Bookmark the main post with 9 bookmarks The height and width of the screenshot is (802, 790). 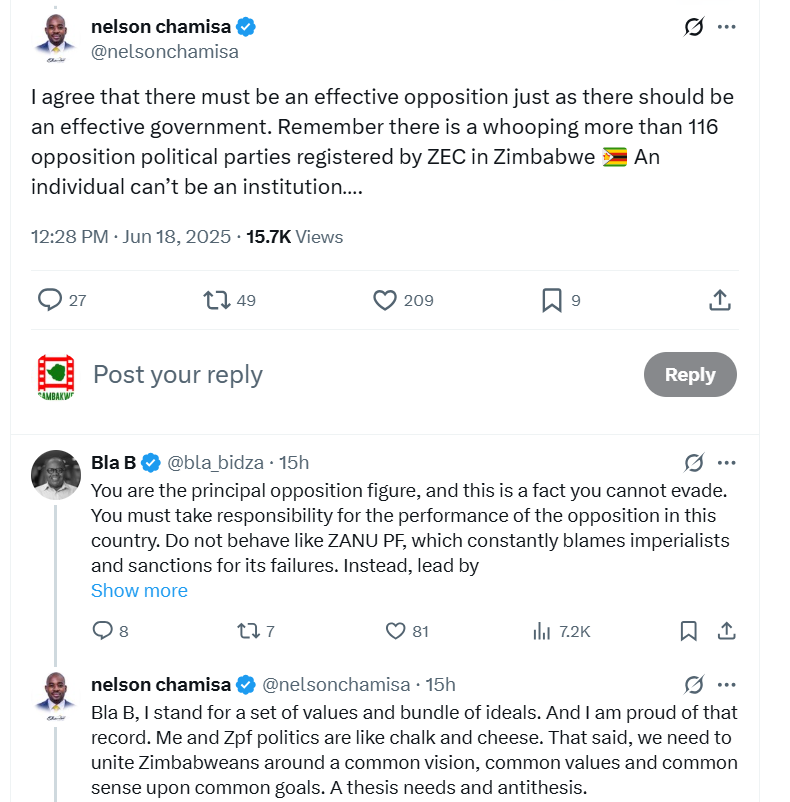[x=551, y=299]
